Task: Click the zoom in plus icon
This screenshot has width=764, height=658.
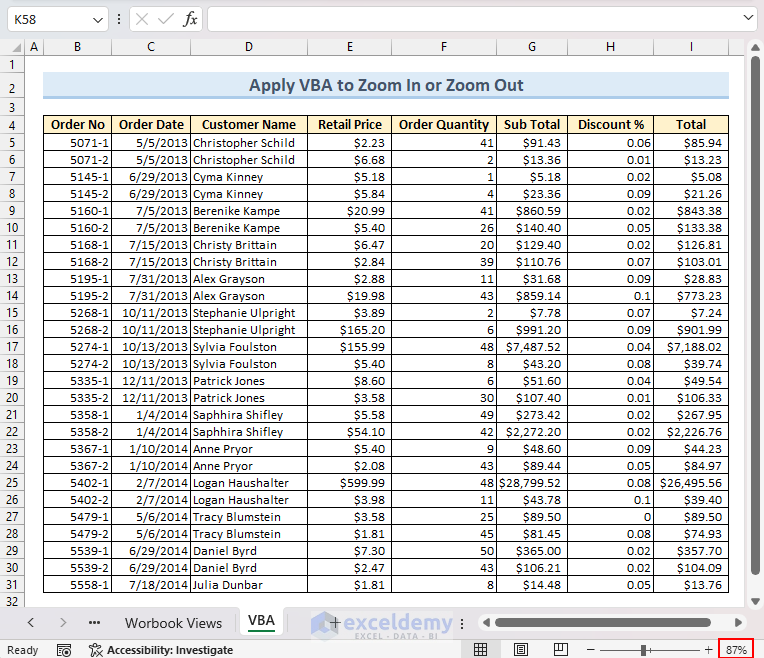Action: pyautogui.click(x=708, y=650)
